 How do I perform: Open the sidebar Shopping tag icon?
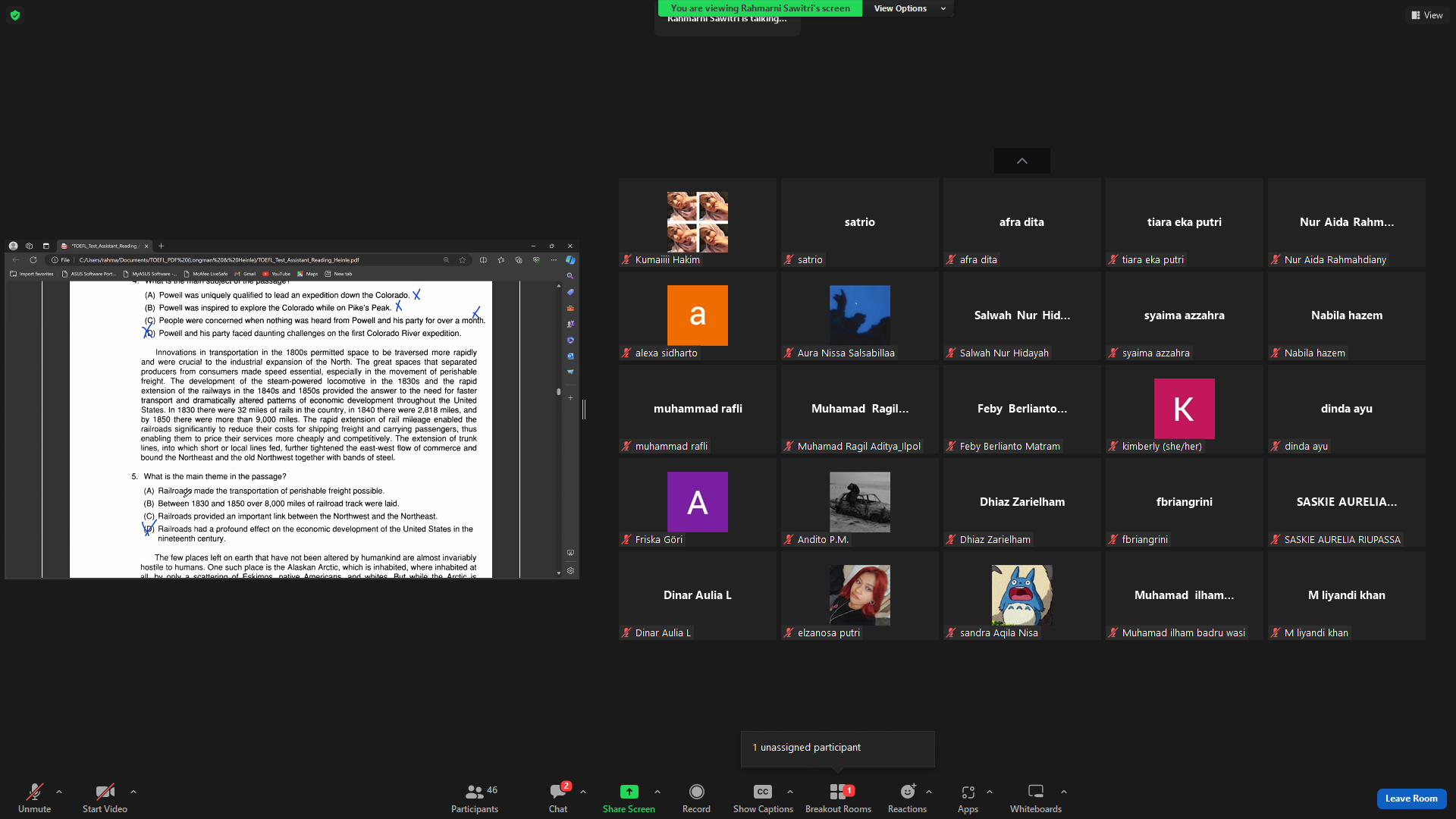[570, 292]
